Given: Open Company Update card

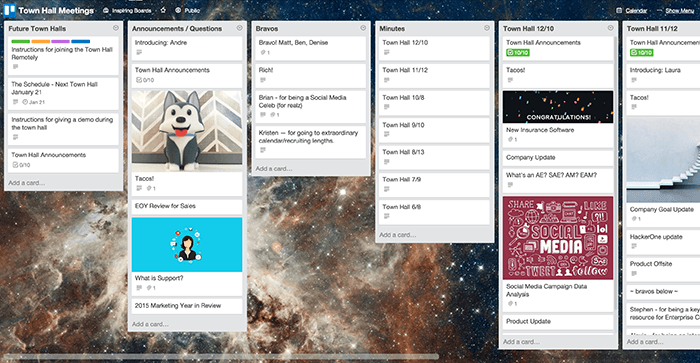Looking at the screenshot, I should [558, 158].
